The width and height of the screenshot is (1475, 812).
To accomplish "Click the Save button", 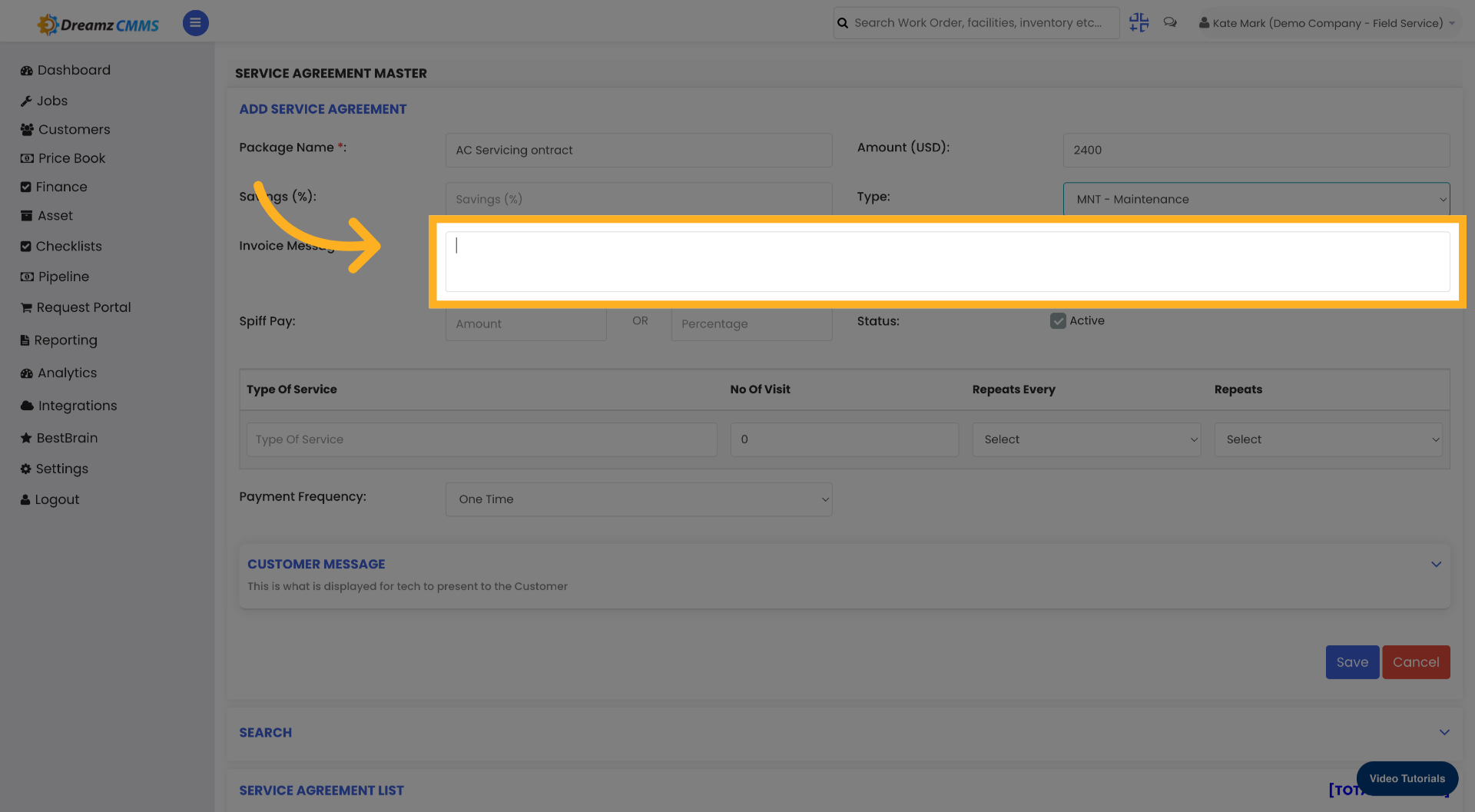I will point(1351,661).
